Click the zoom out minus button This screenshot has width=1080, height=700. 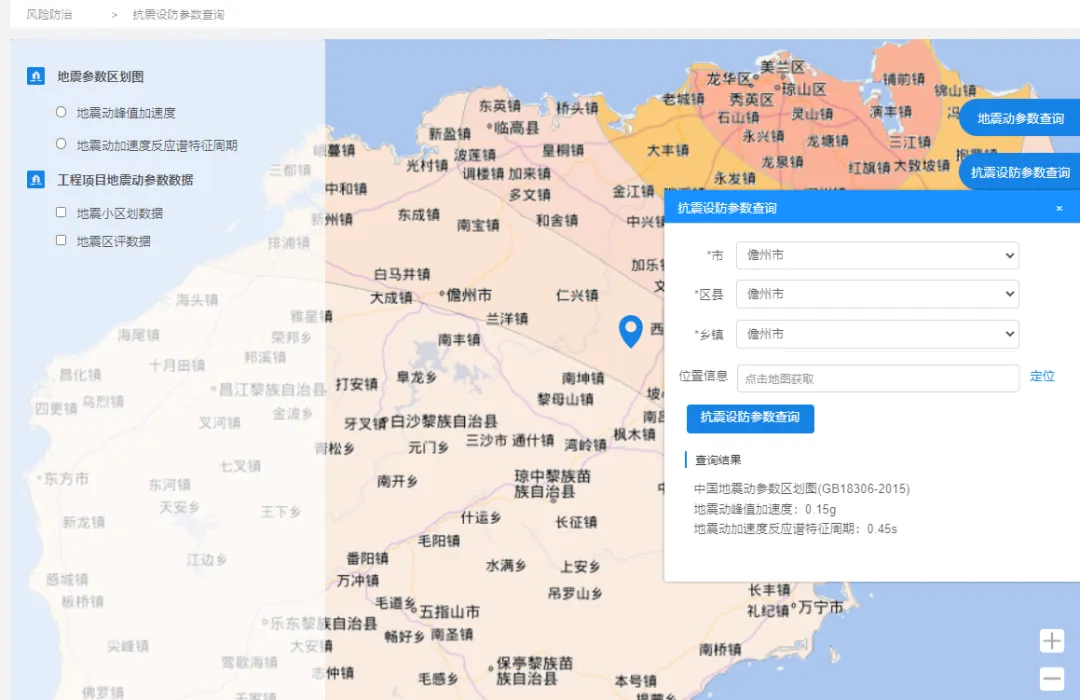[1051, 679]
